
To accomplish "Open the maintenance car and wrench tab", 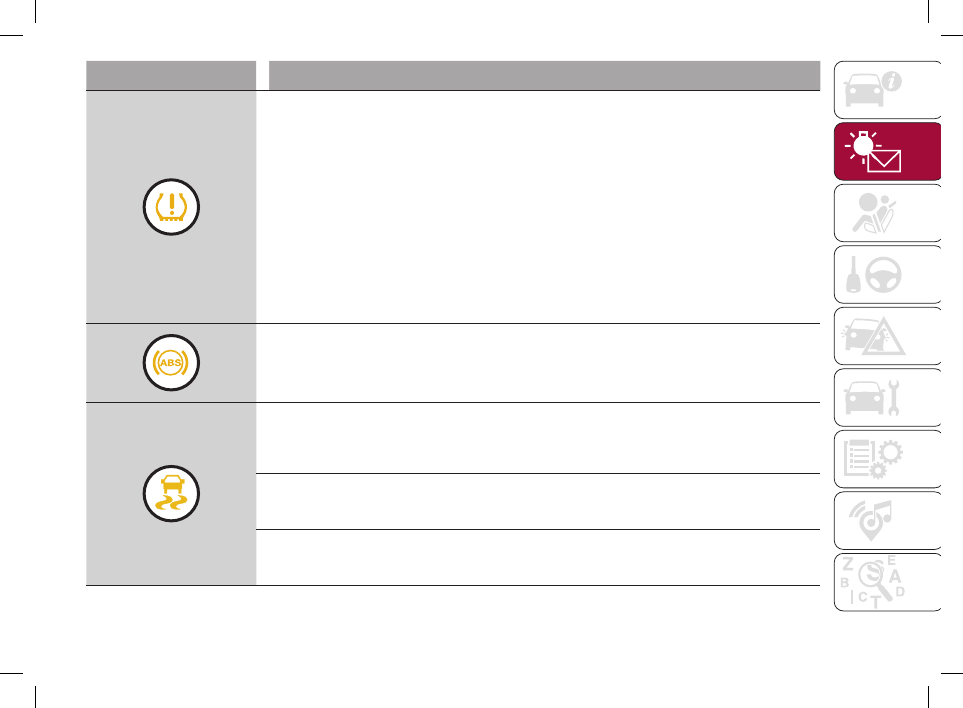I will coord(887,397).
